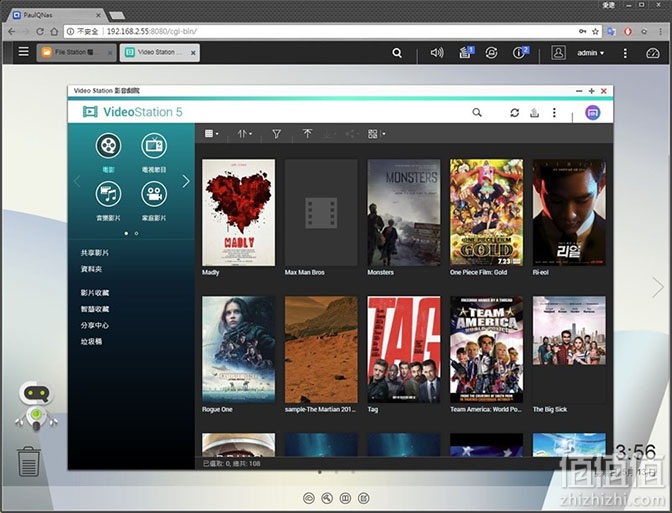The image size is (672, 513).
Task: Open One Piece Film: Gold poster
Action: [486, 213]
